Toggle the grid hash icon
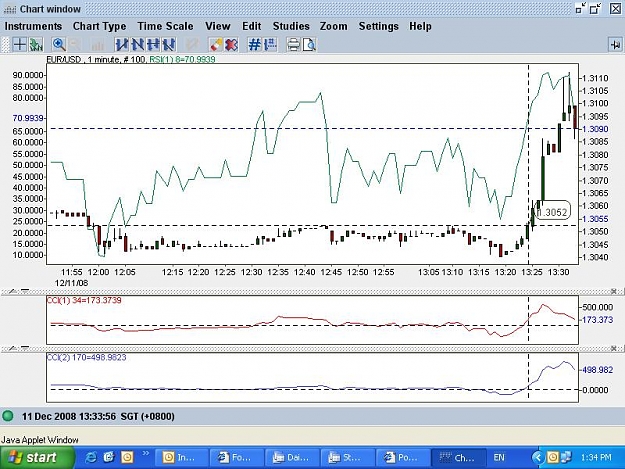This screenshot has height=469, width=625. [x=254, y=44]
